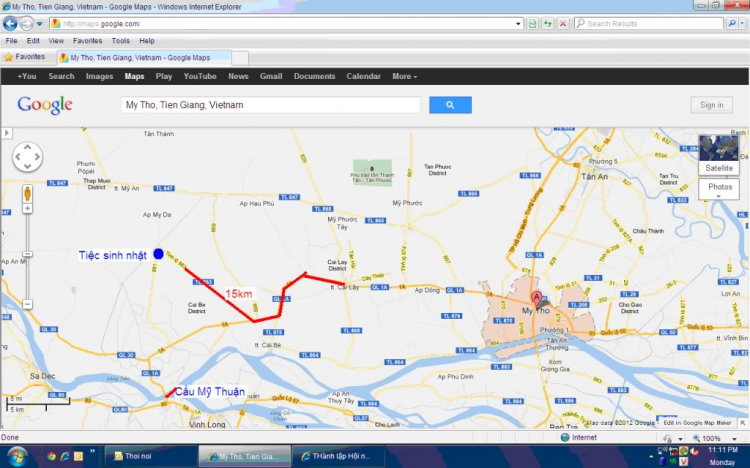Click the compatibility view icon
Viewport: 750px width, 468px height.
pyautogui.click(x=532, y=23)
